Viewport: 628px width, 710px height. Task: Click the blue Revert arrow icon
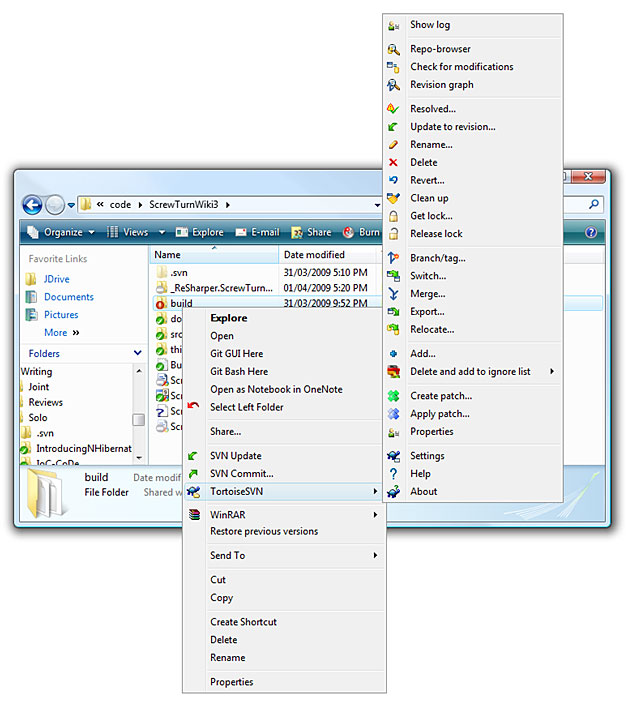pos(393,180)
